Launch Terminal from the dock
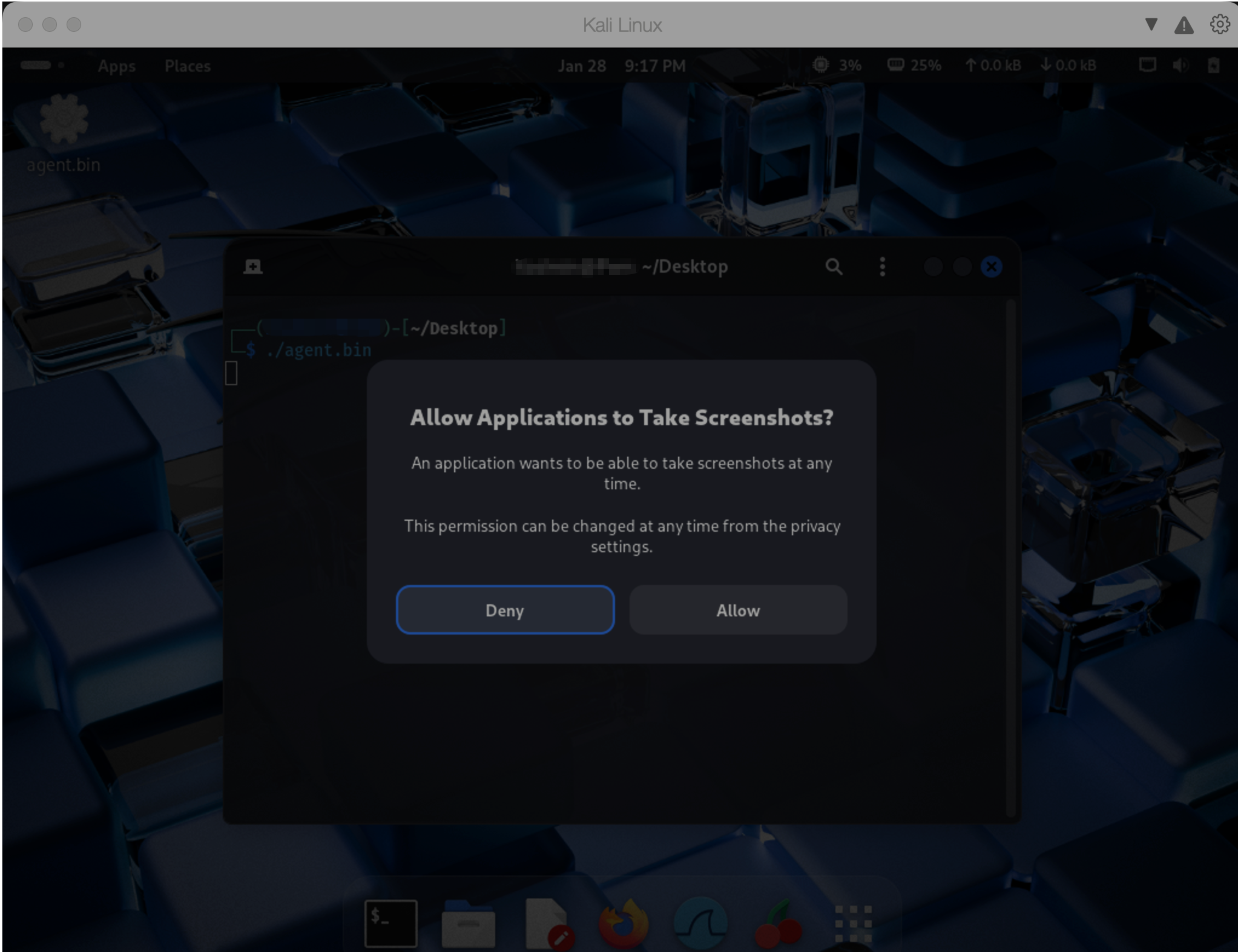The height and width of the screenshot is (952, 1238). 390,923
